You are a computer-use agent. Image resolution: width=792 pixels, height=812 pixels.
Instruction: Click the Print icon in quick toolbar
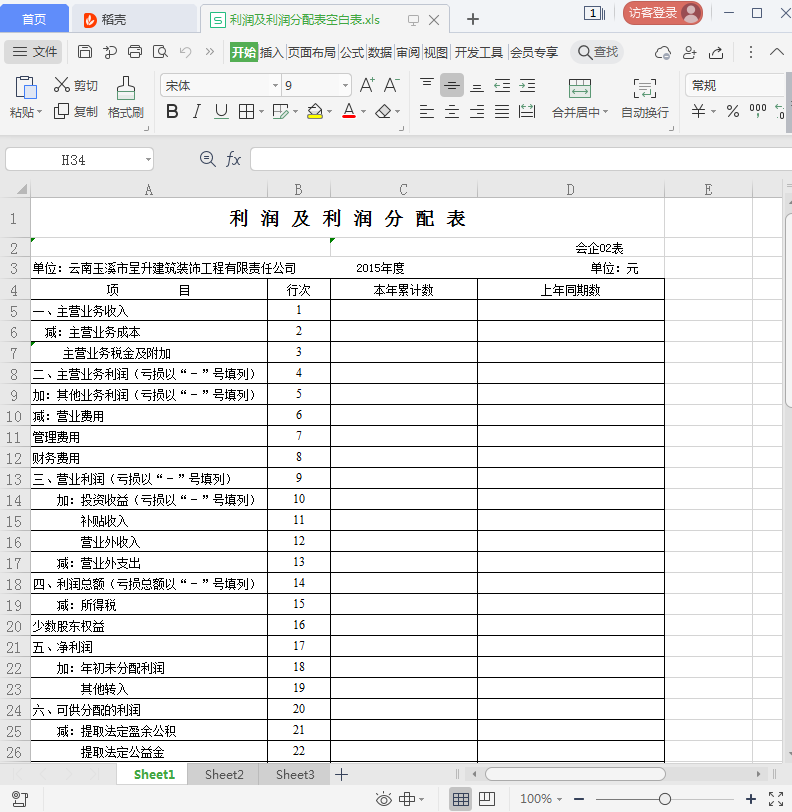135,52
